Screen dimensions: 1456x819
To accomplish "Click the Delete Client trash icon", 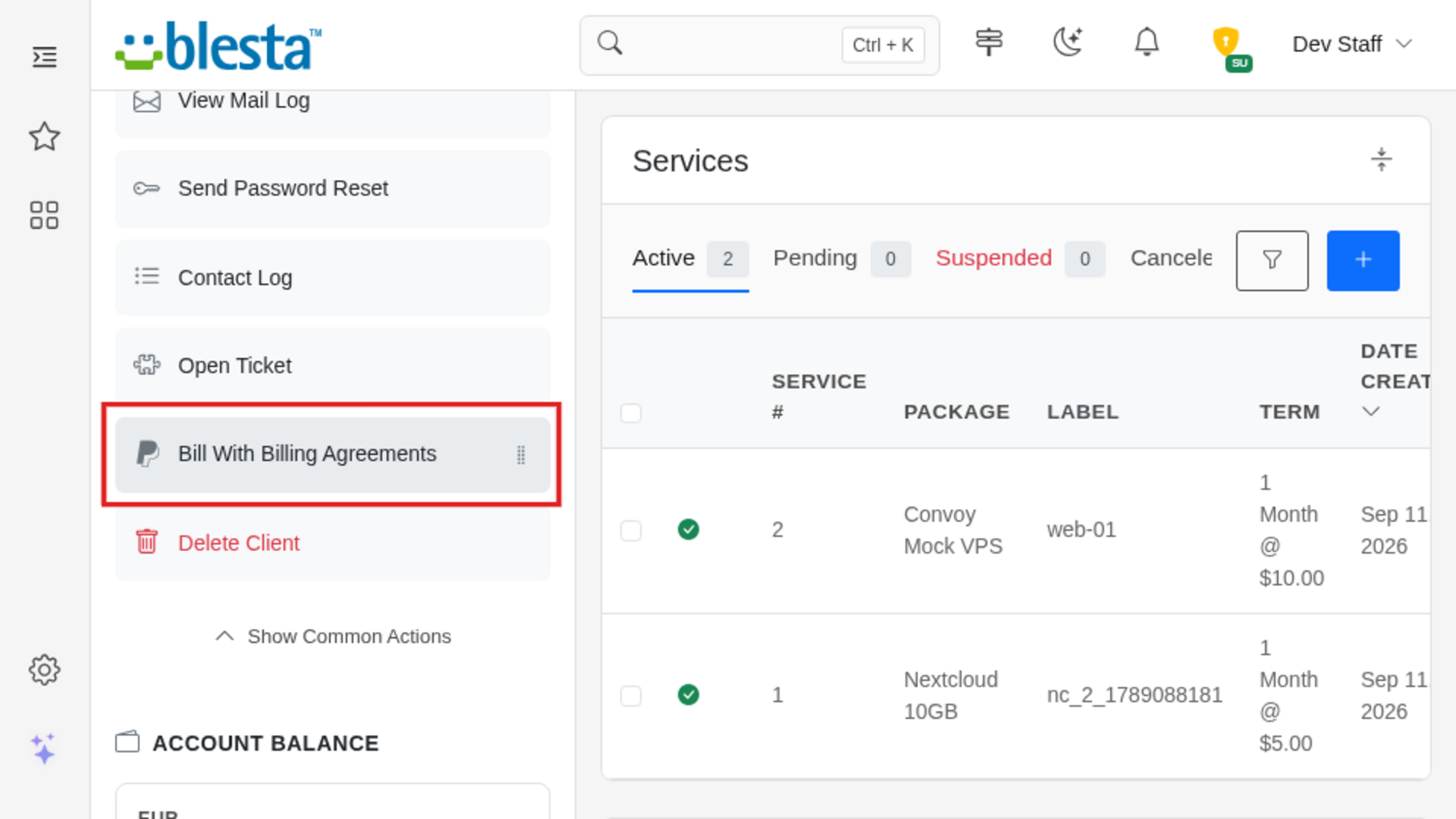I will 146,541.
